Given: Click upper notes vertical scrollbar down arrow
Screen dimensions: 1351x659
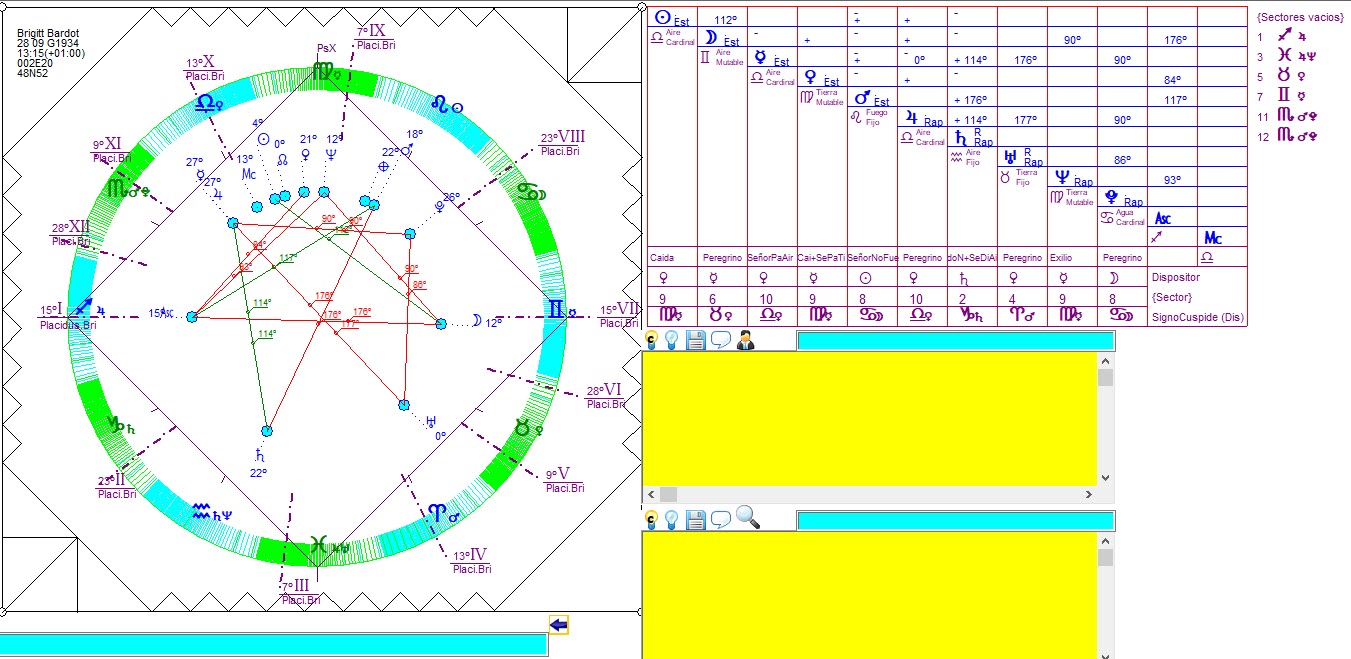Looking at the screenshot, I should (1105, 478).
